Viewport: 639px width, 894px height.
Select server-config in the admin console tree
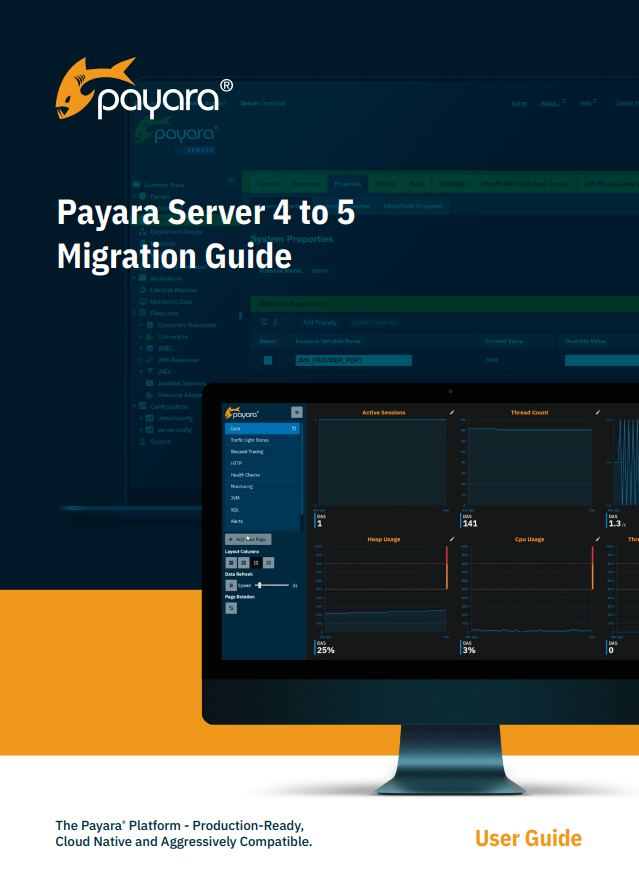coord(174,430)
